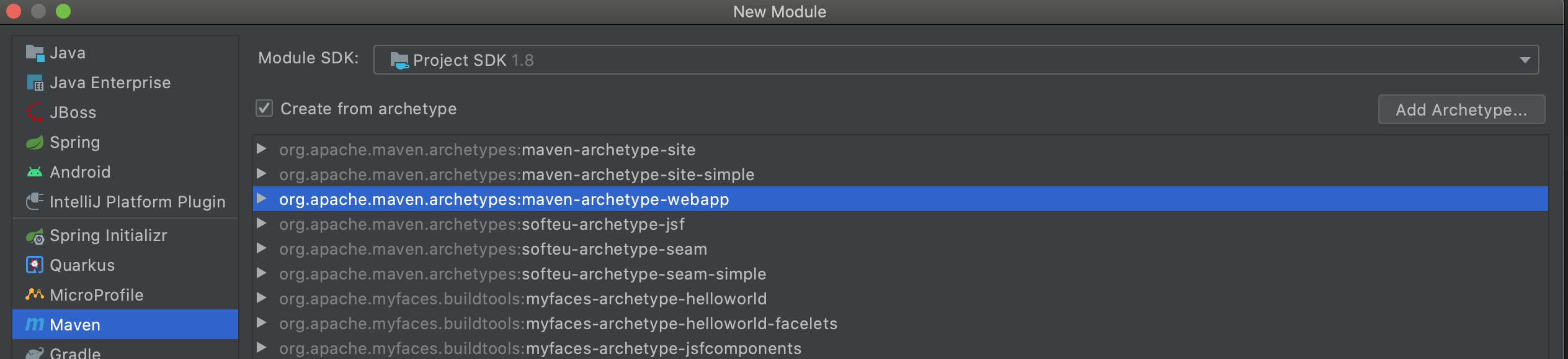Viewport: 1568px width, 359px height.
Task: Click the Java module type icon
Action: click(35, 53)
